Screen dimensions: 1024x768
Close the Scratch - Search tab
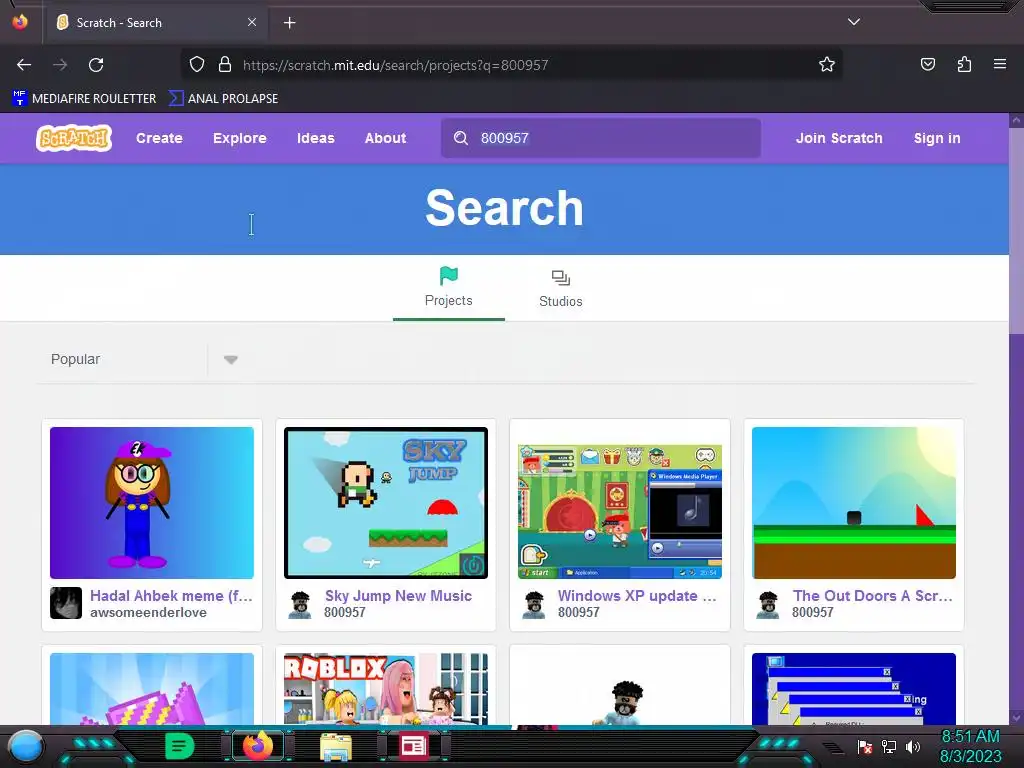pyautogui.click(x=252, y=22)
